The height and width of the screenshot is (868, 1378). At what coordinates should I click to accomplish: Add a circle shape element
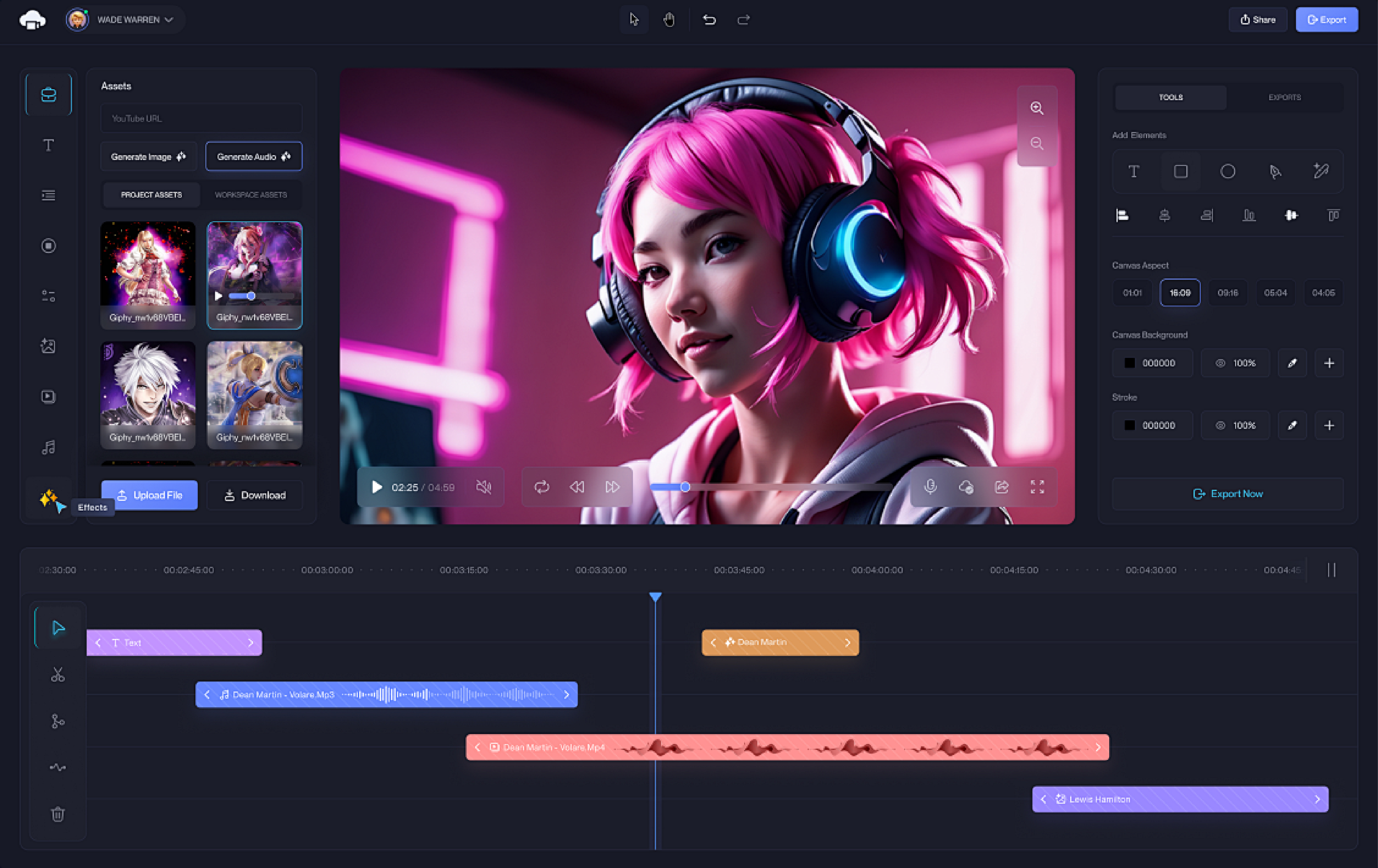tap(1228, 171)
